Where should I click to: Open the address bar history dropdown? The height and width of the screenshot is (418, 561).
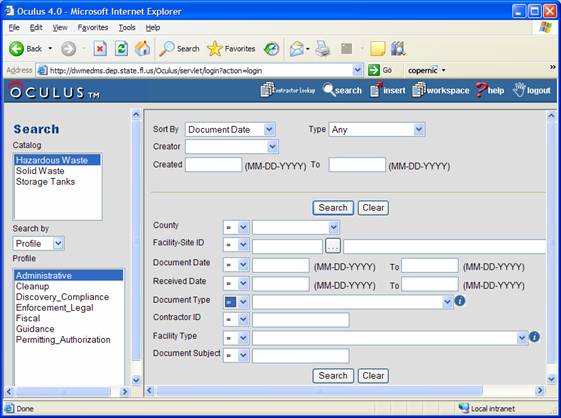pos(357,70)
